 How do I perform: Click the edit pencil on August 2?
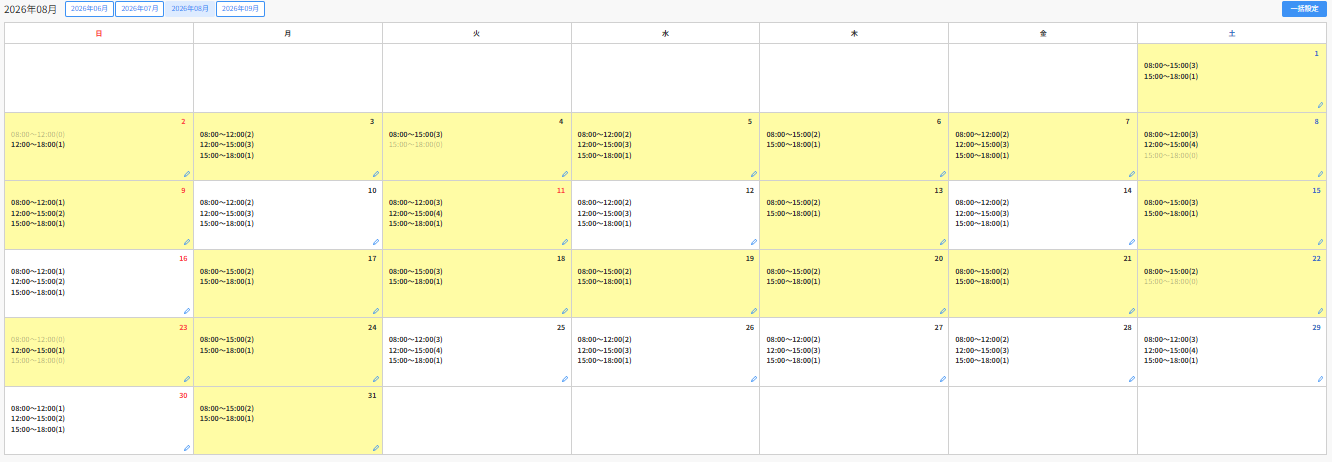pos(187,173)
